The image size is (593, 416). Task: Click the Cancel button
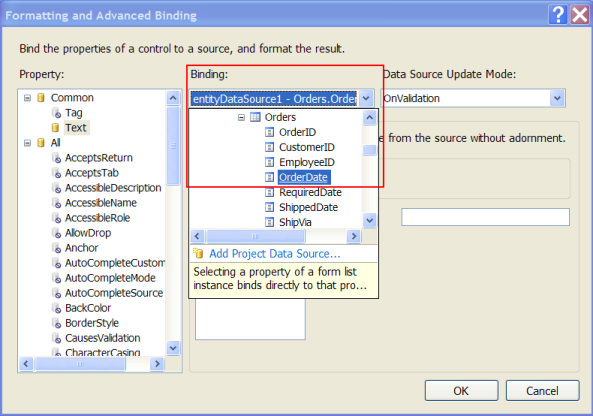point(542,391)
